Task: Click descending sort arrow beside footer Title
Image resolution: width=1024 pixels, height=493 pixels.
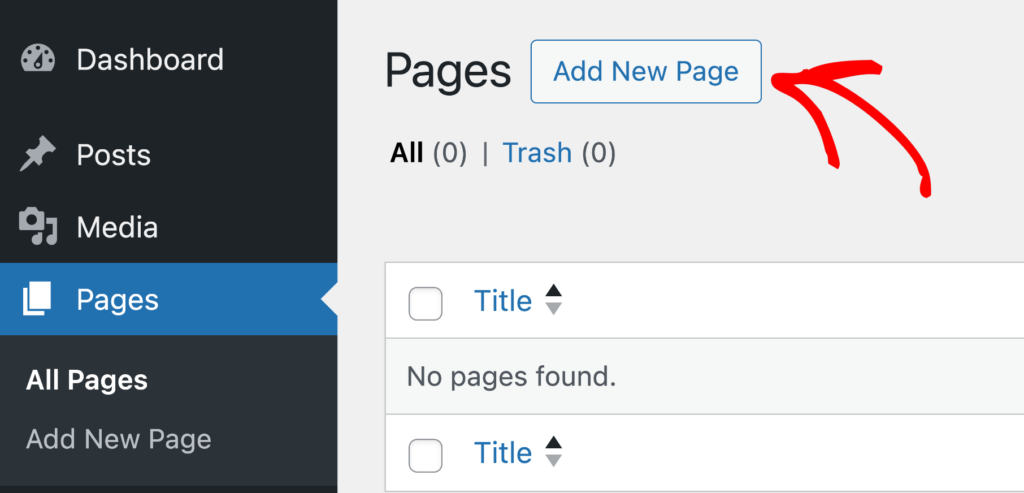Action: (554, 460)
